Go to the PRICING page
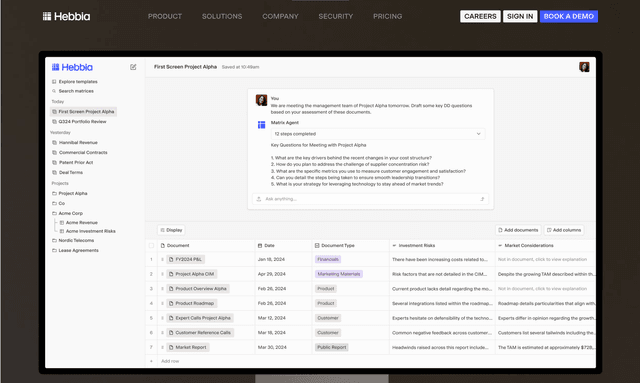The width and height of the screenshot is (640, 383). pyautogui.click(x=387, y=16)
